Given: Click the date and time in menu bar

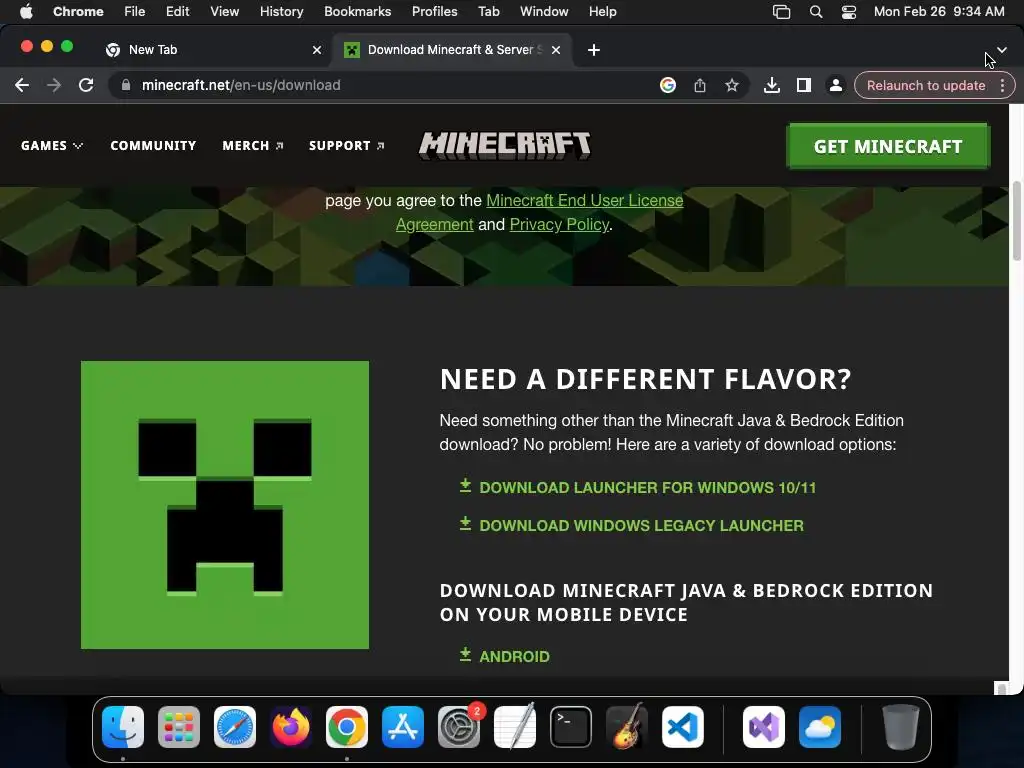Looking at the screenshot, I should pos(938,11).
